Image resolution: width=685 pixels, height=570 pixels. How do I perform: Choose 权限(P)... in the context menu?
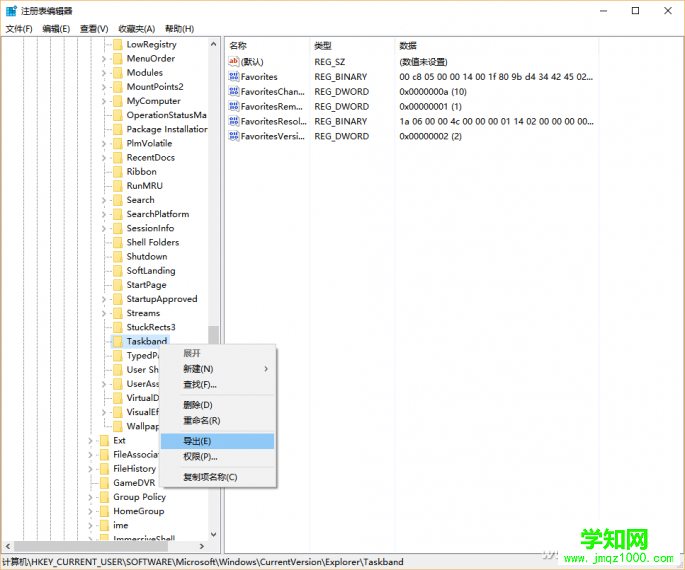tap(218, 456)
